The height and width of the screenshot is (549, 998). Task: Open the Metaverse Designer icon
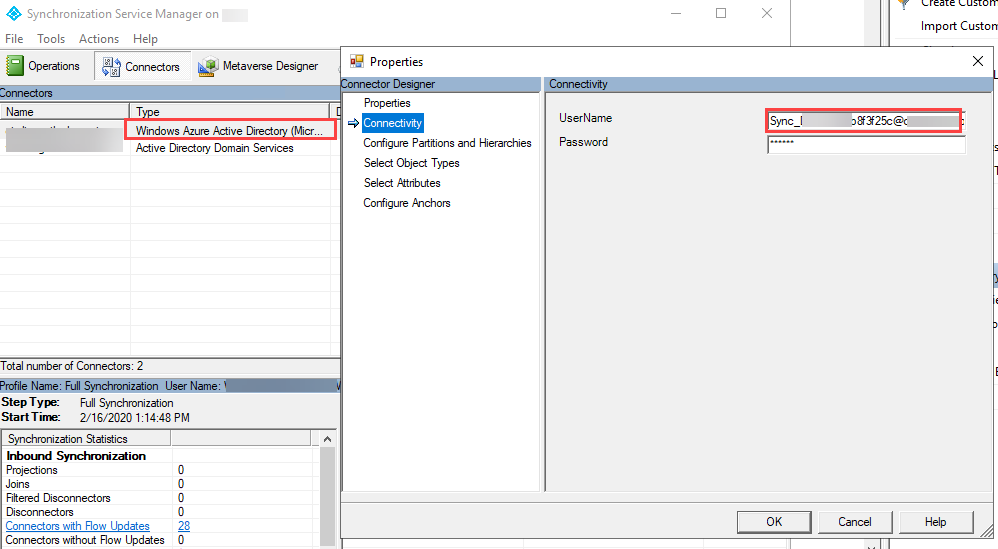(207, 66)
